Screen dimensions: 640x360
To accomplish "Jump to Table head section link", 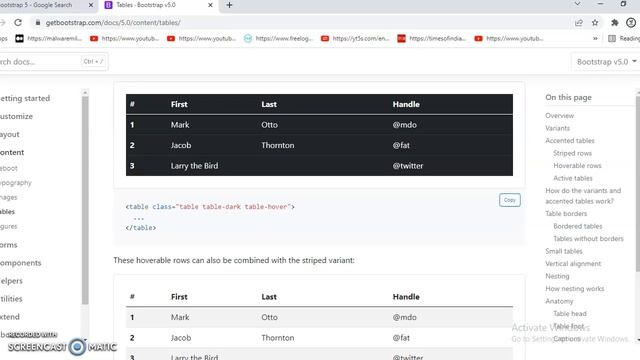I will point(570,313).
